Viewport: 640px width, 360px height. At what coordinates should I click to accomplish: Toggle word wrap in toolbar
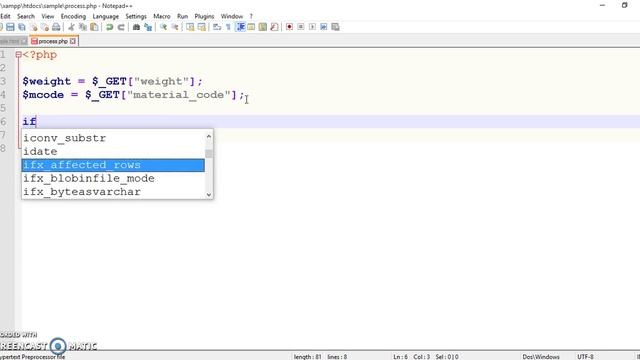coord(217,27)
